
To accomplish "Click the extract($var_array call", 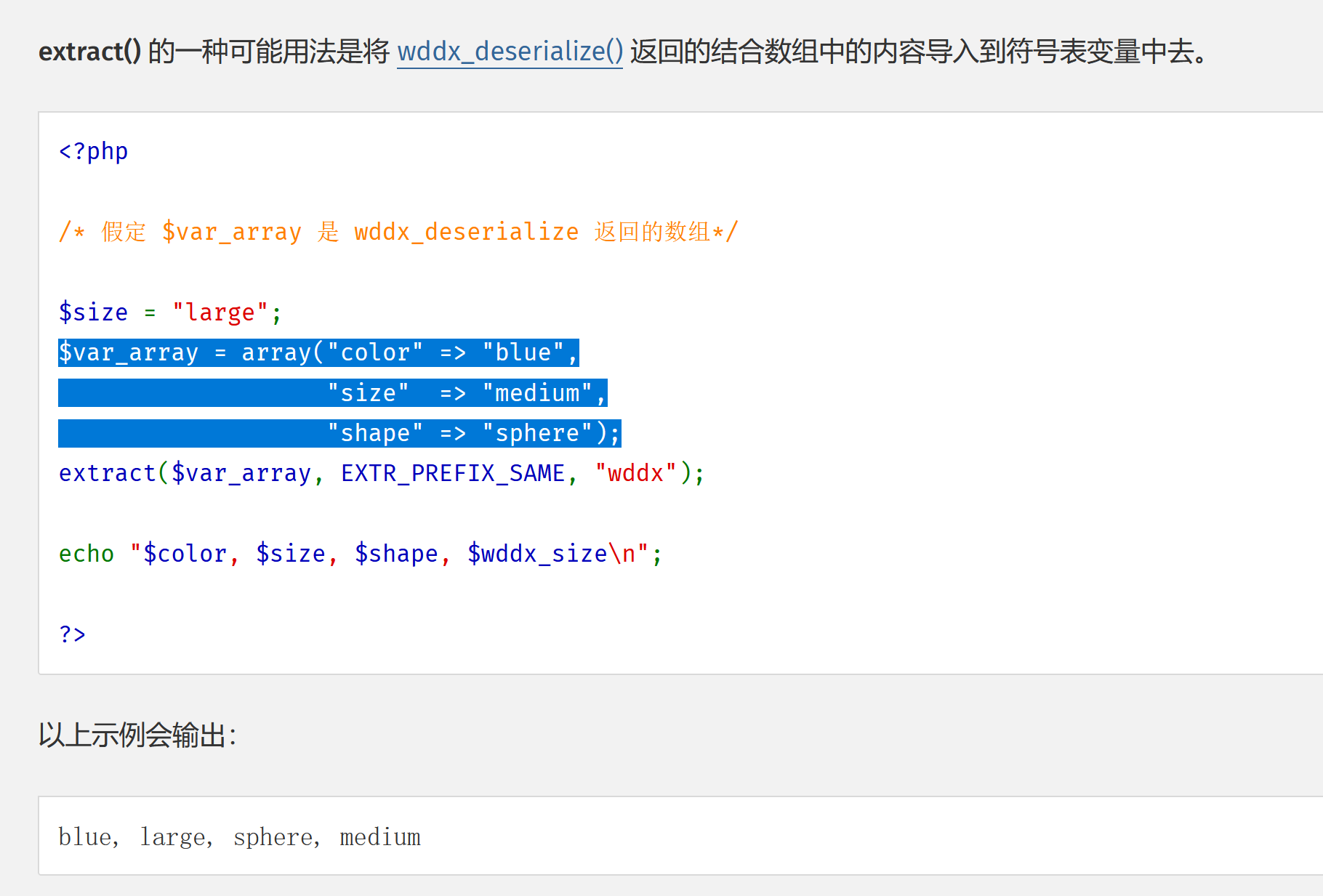I will pos(185,473).
